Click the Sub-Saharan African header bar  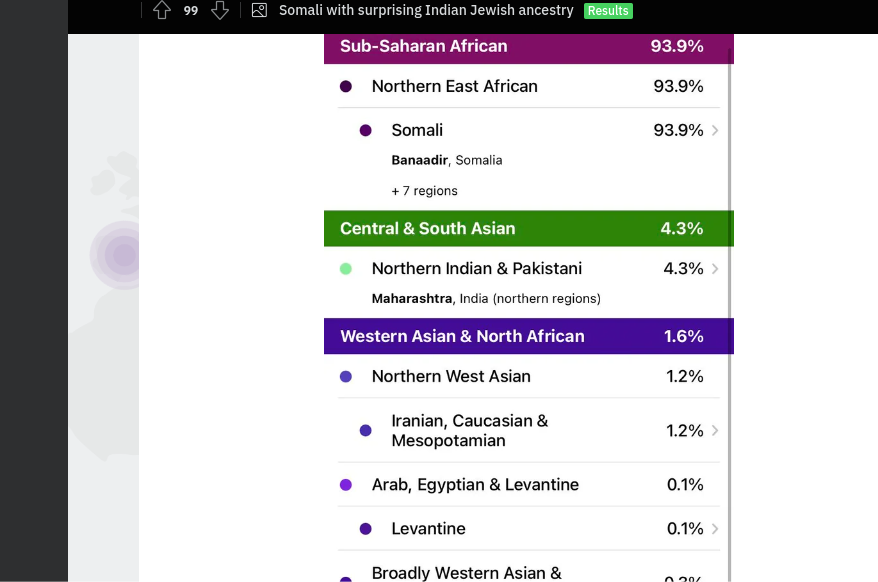pos(528,47)
